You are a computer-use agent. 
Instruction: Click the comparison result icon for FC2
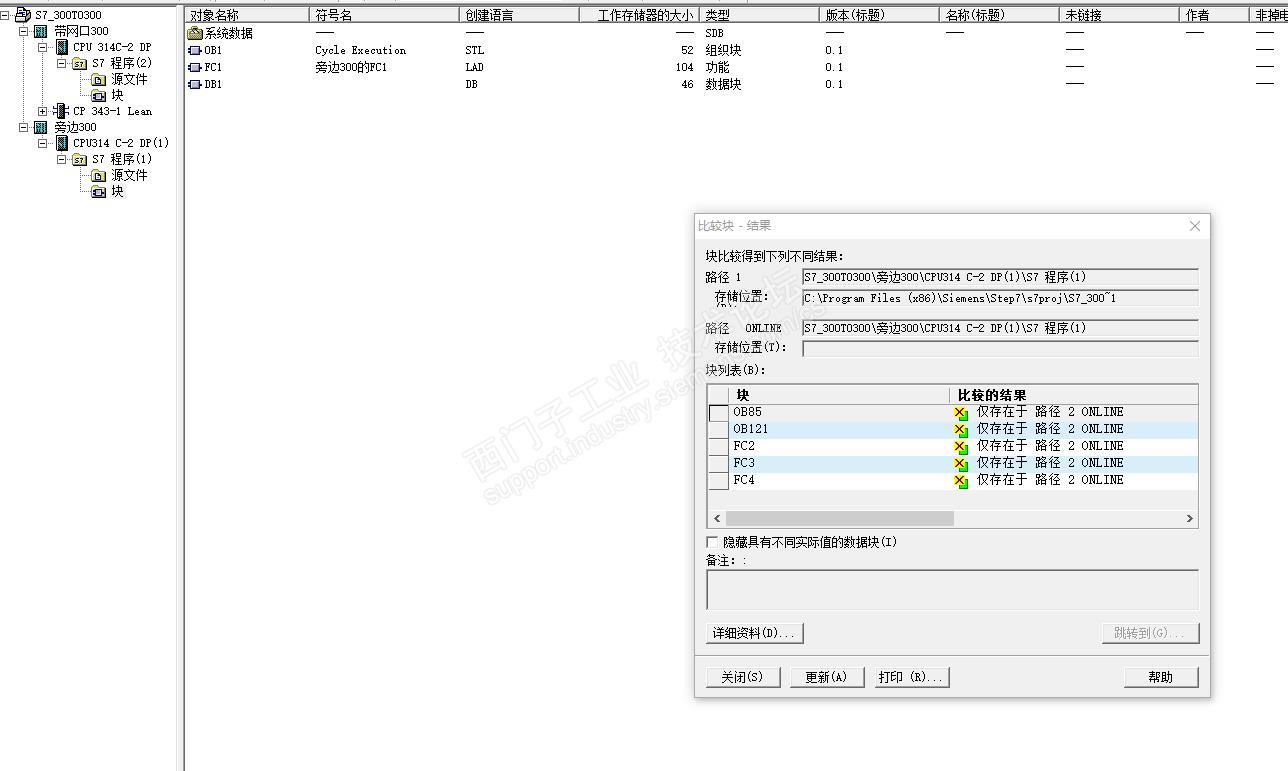[961, 447]
